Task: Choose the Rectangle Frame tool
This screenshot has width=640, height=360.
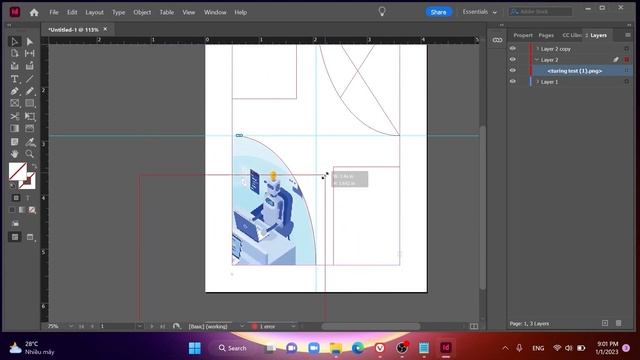Action: tap(14, 103)
